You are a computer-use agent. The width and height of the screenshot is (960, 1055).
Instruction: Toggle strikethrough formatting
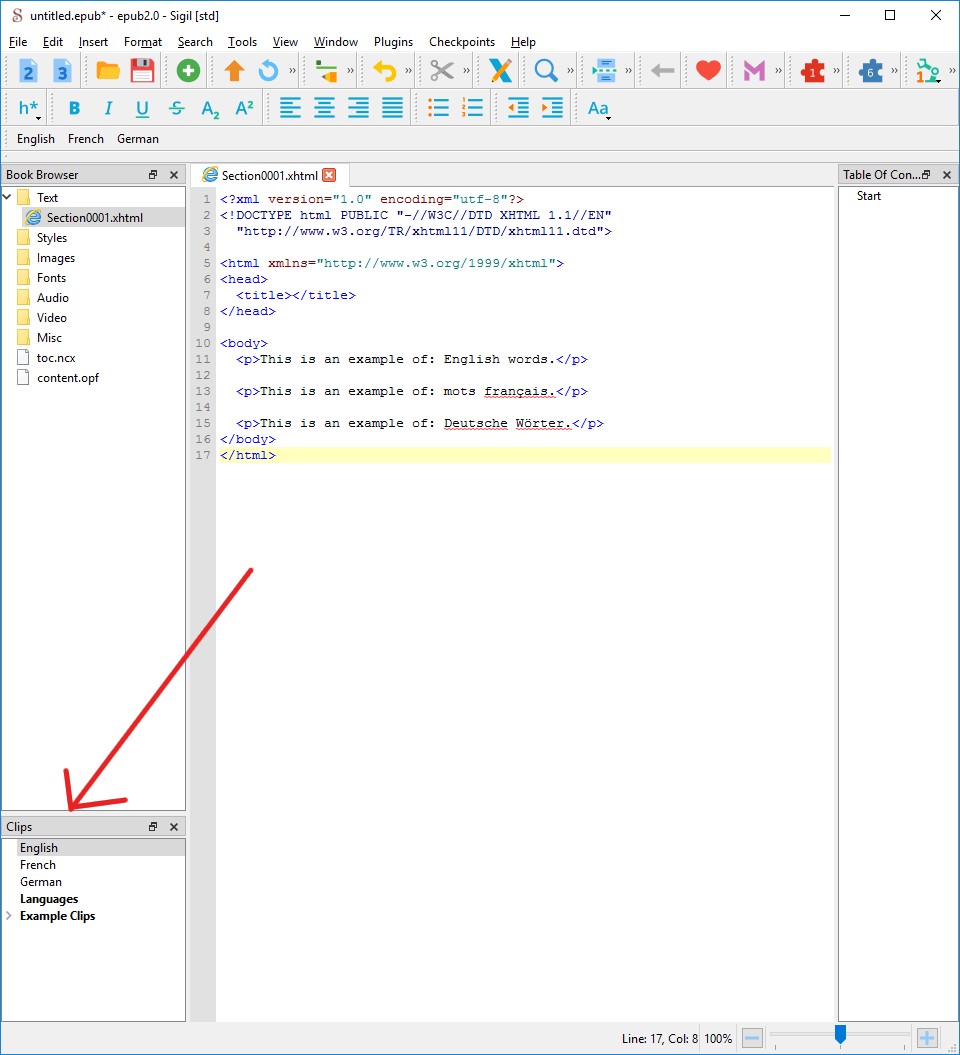pyautogui.click(x=176, y=108)
